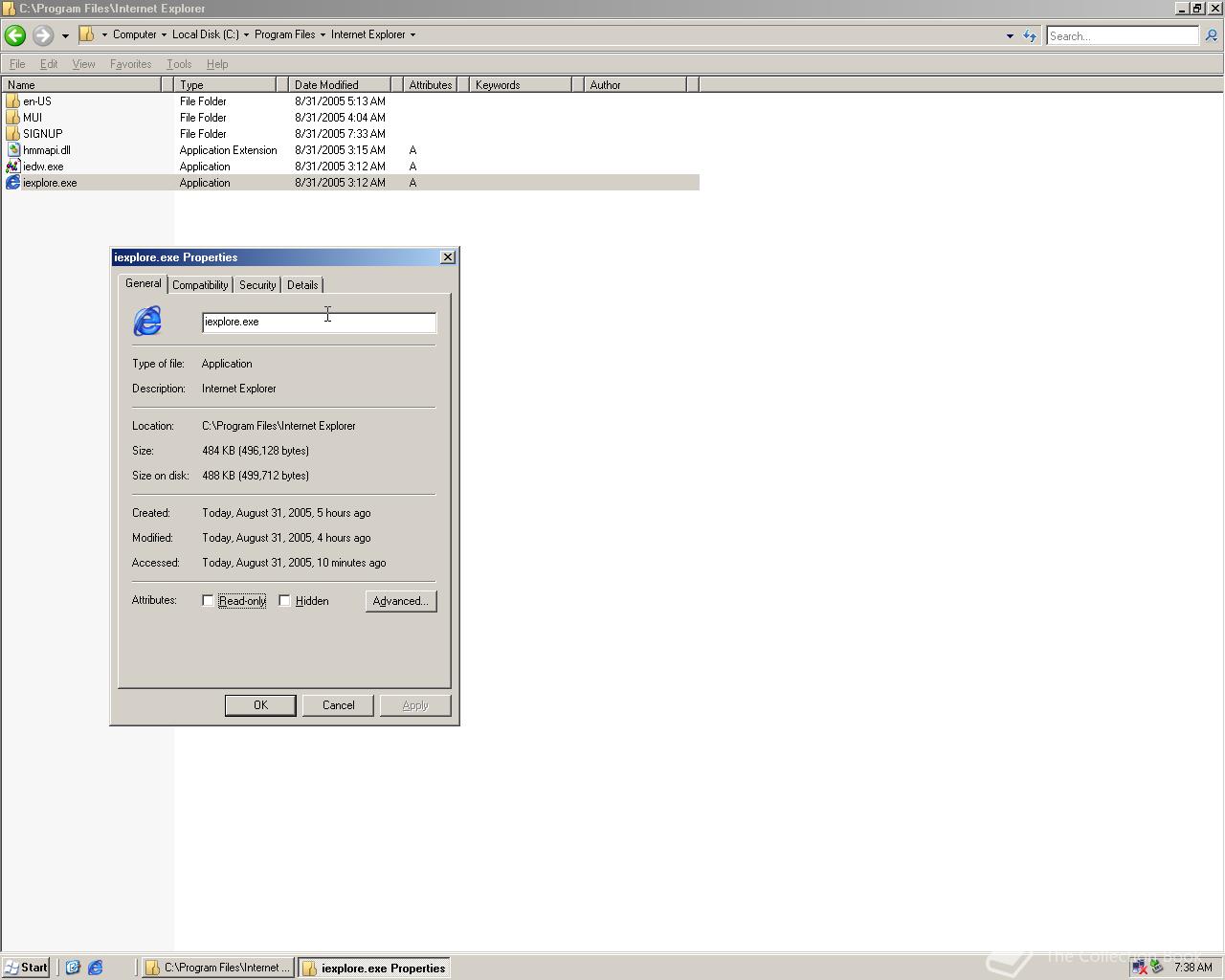Image resolution: width=1225 pixels, height=980 pixels.
Task: Click the folder icon in the address bar
Action: coord(86,34)
